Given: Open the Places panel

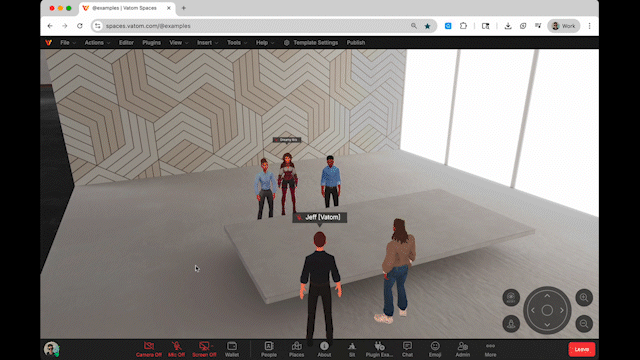Looking at the screenshot, I should click(x=296, y=349).
